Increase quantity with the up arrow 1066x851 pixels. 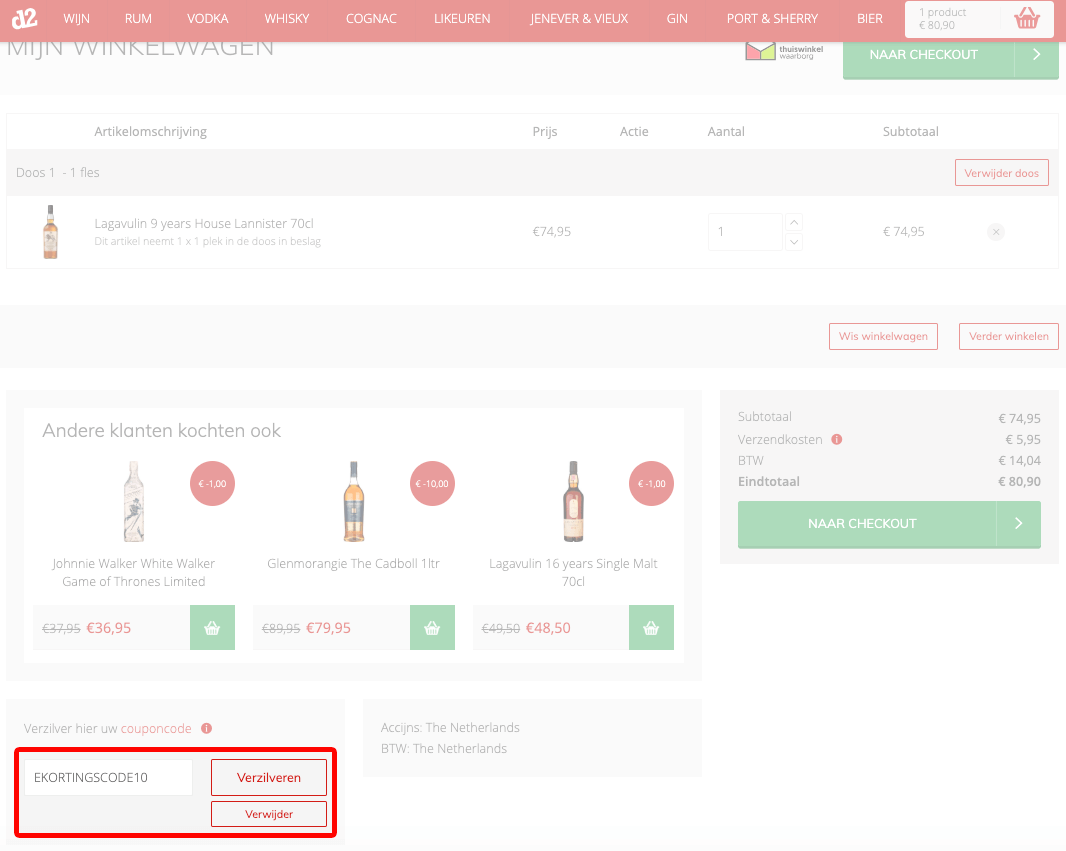[x=793, y=222]
